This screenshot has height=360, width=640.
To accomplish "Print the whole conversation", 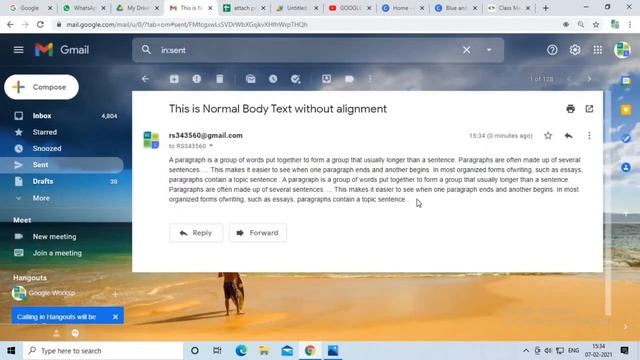I will click(571, 109).
